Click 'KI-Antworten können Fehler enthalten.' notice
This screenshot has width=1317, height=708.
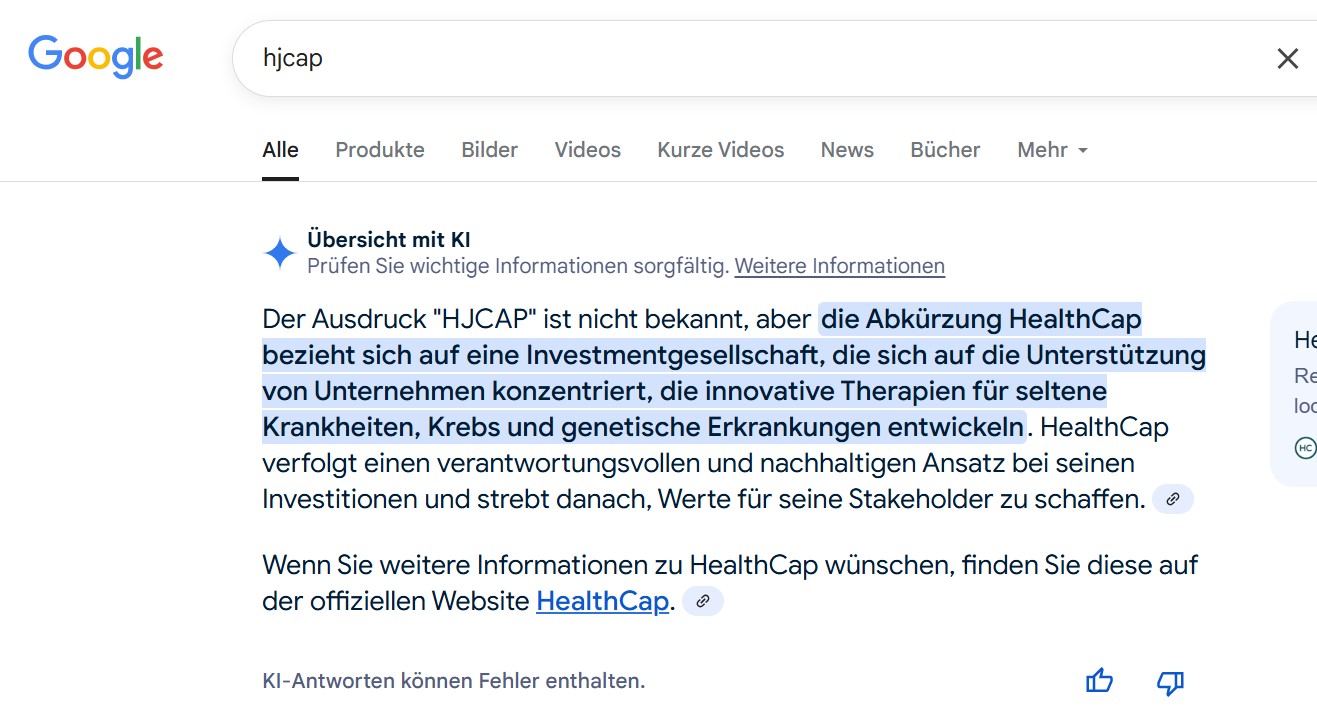coord(454,681)
